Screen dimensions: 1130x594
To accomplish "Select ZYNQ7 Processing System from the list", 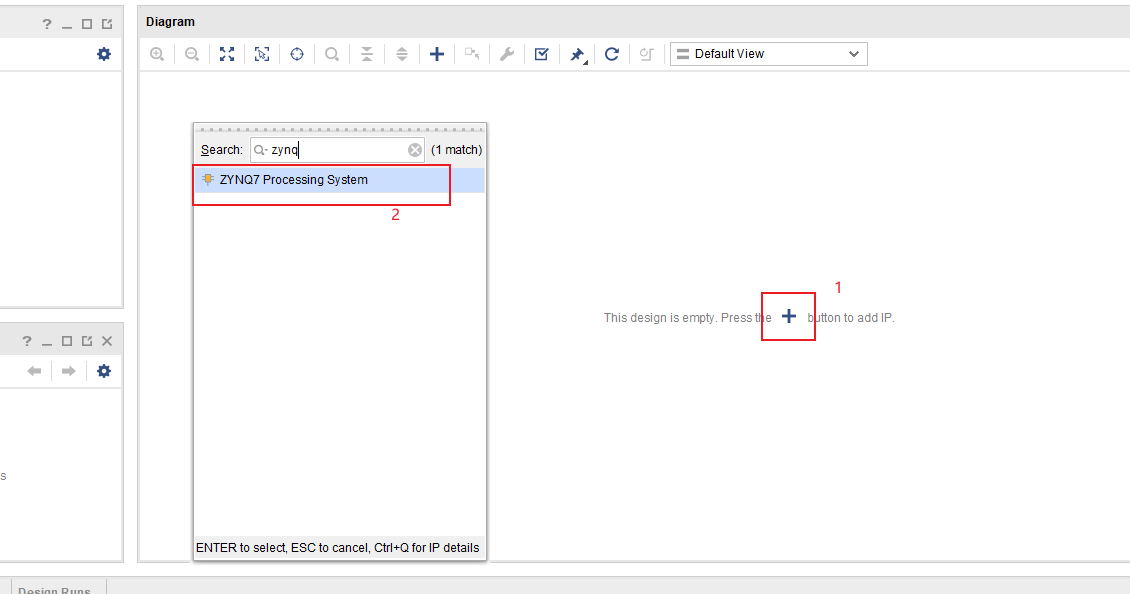I will click(x=339, y=180).
